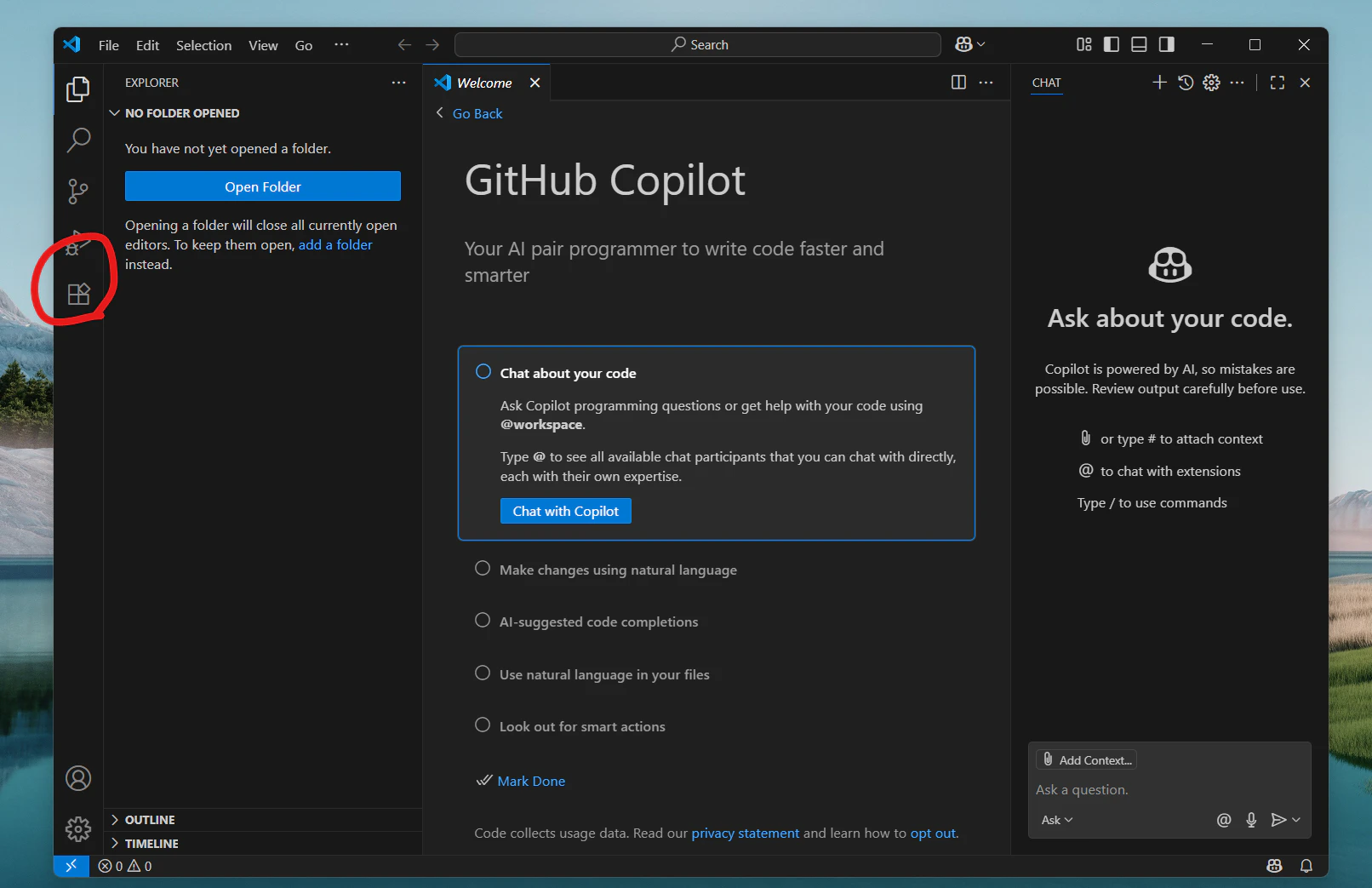Image resolution: width=1372 pixels, height=888 pixels.
Task: Open the Ask chat mode dropdown
Action: [1057, 820]
